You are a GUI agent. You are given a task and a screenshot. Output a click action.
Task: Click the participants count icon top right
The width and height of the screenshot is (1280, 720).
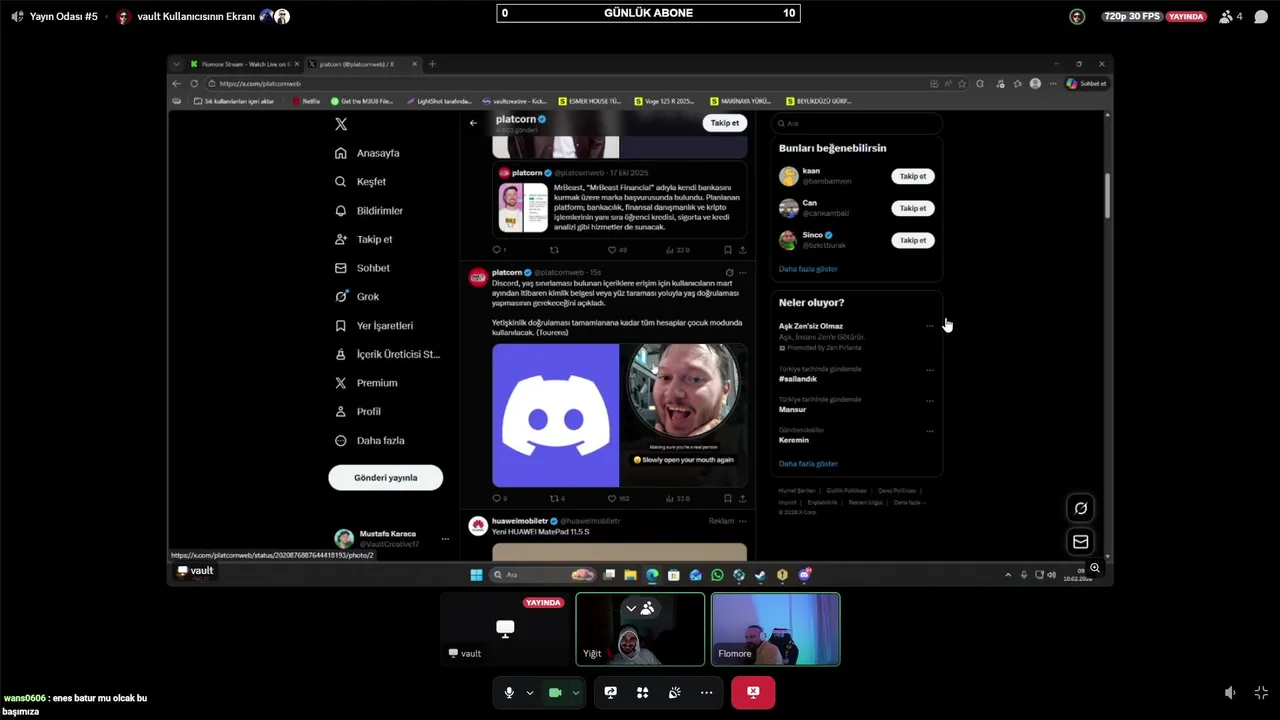[1231, 16]
